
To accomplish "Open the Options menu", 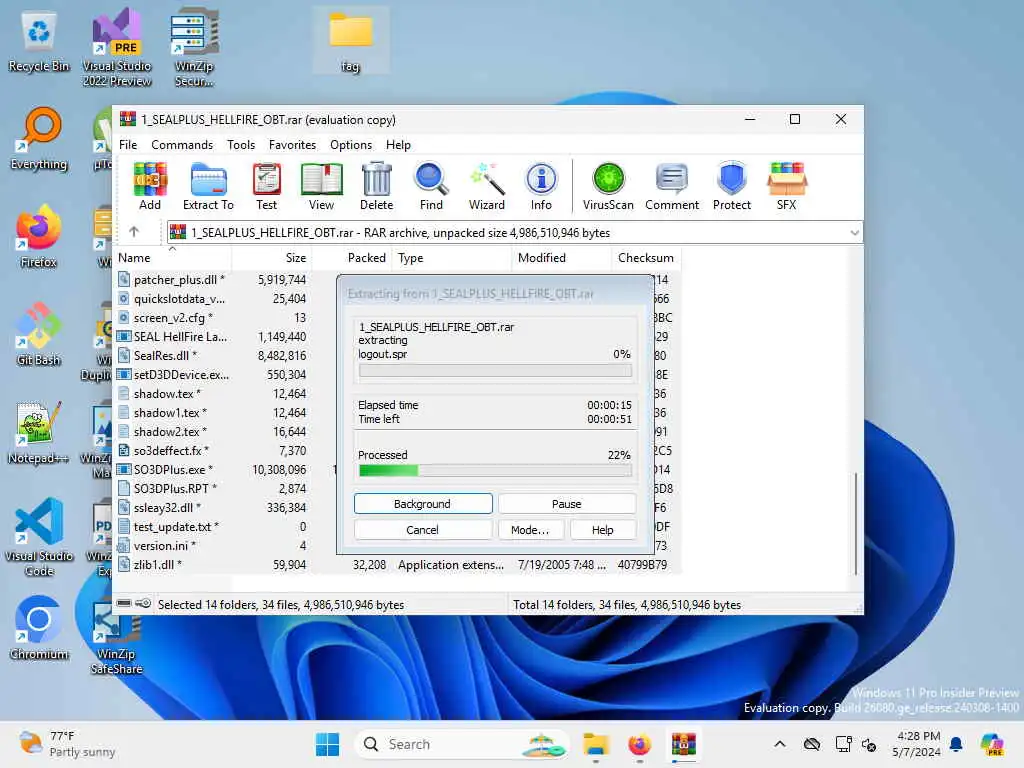I will (351, 144).
